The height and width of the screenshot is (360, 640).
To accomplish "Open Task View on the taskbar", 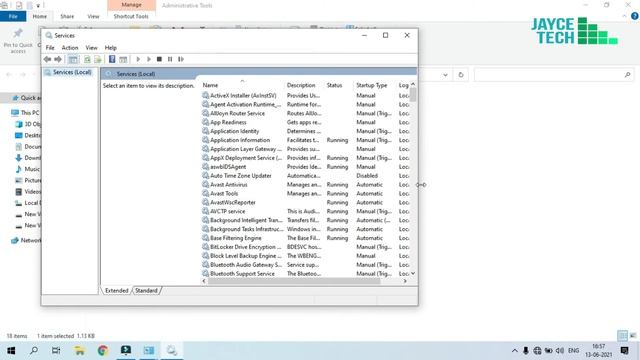I will pos(56,351).
